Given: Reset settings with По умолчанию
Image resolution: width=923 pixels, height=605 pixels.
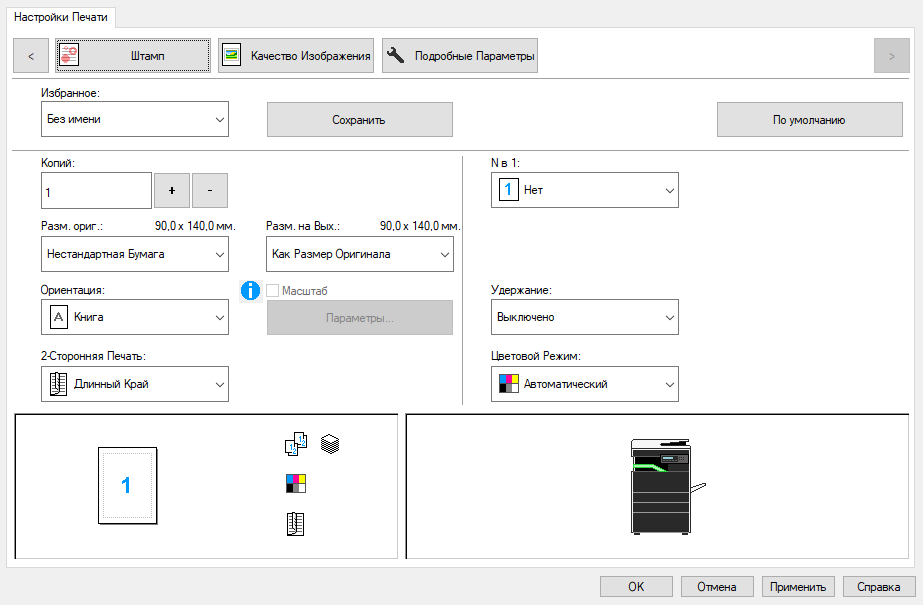Looking at the screenshot, I should [x=809, y=119].
